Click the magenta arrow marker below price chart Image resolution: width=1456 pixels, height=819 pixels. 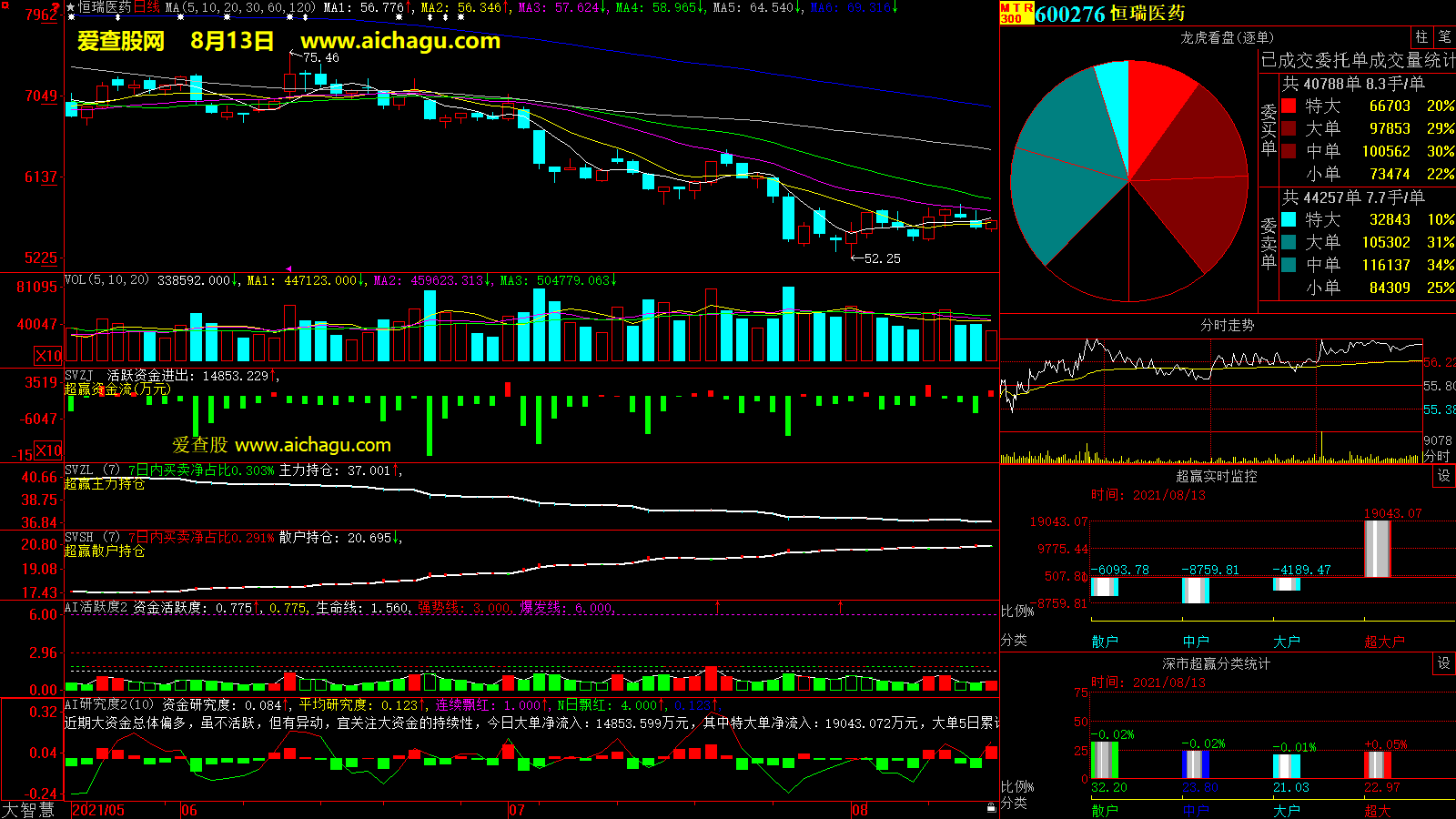point(288,269)
